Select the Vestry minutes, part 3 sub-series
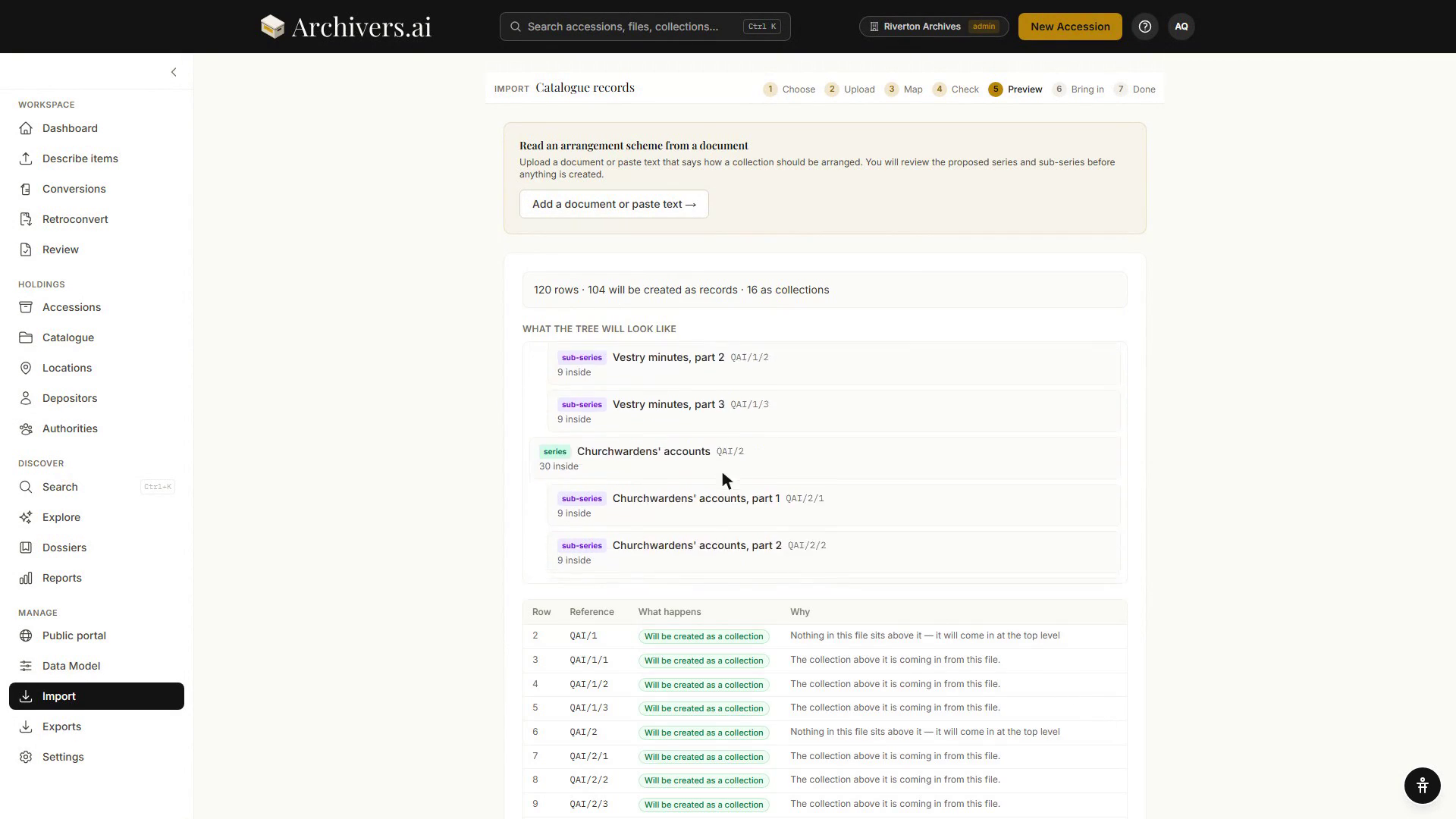Viewport: 1456px width, 819px height. pos(833,411)
